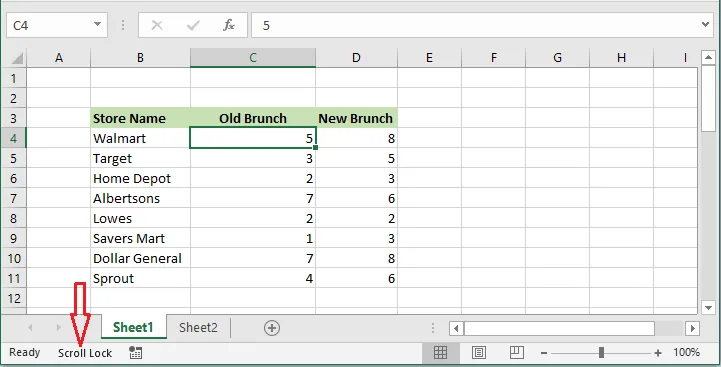Click the New Brunch header cell

[356, 118]
